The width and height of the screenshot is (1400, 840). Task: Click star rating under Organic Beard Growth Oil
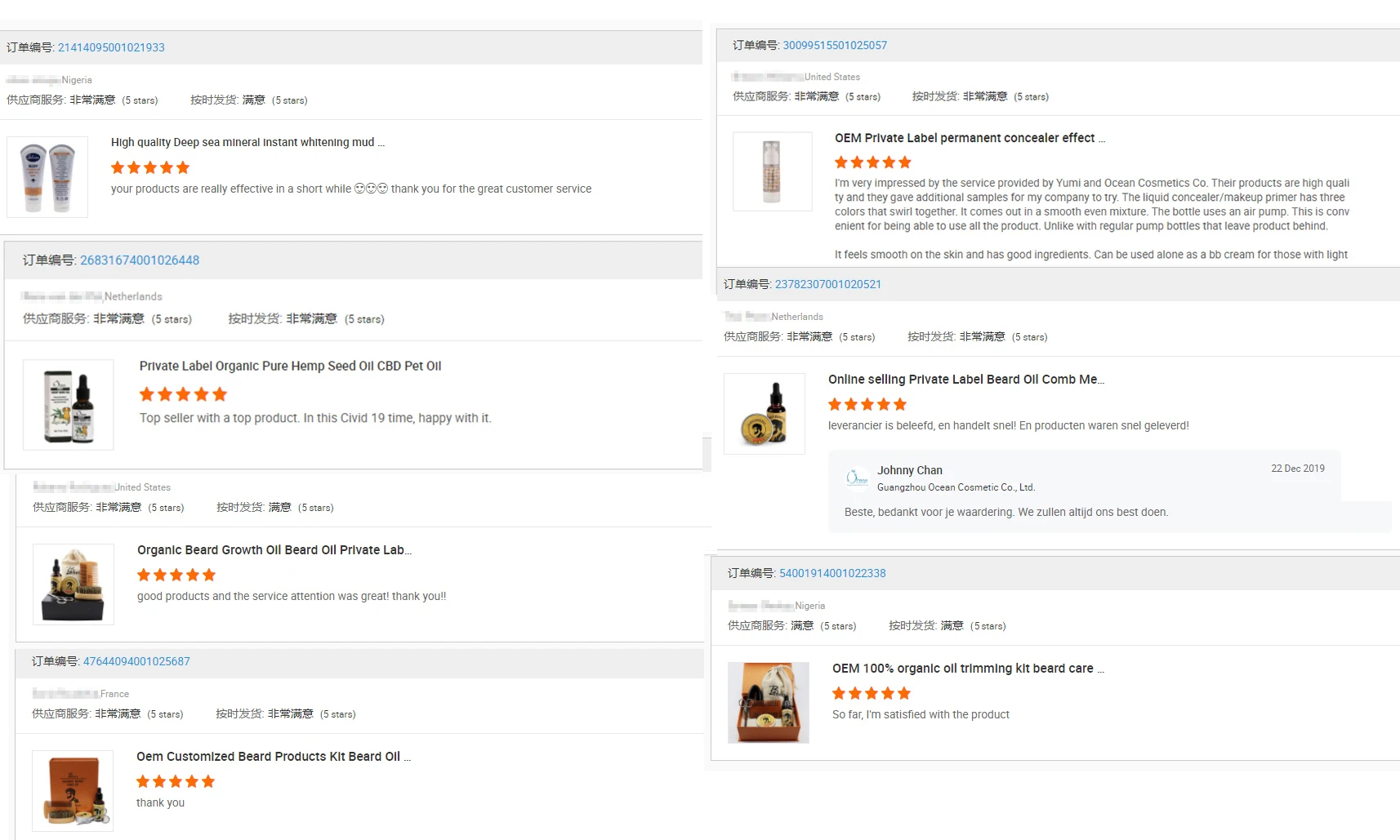176,575
